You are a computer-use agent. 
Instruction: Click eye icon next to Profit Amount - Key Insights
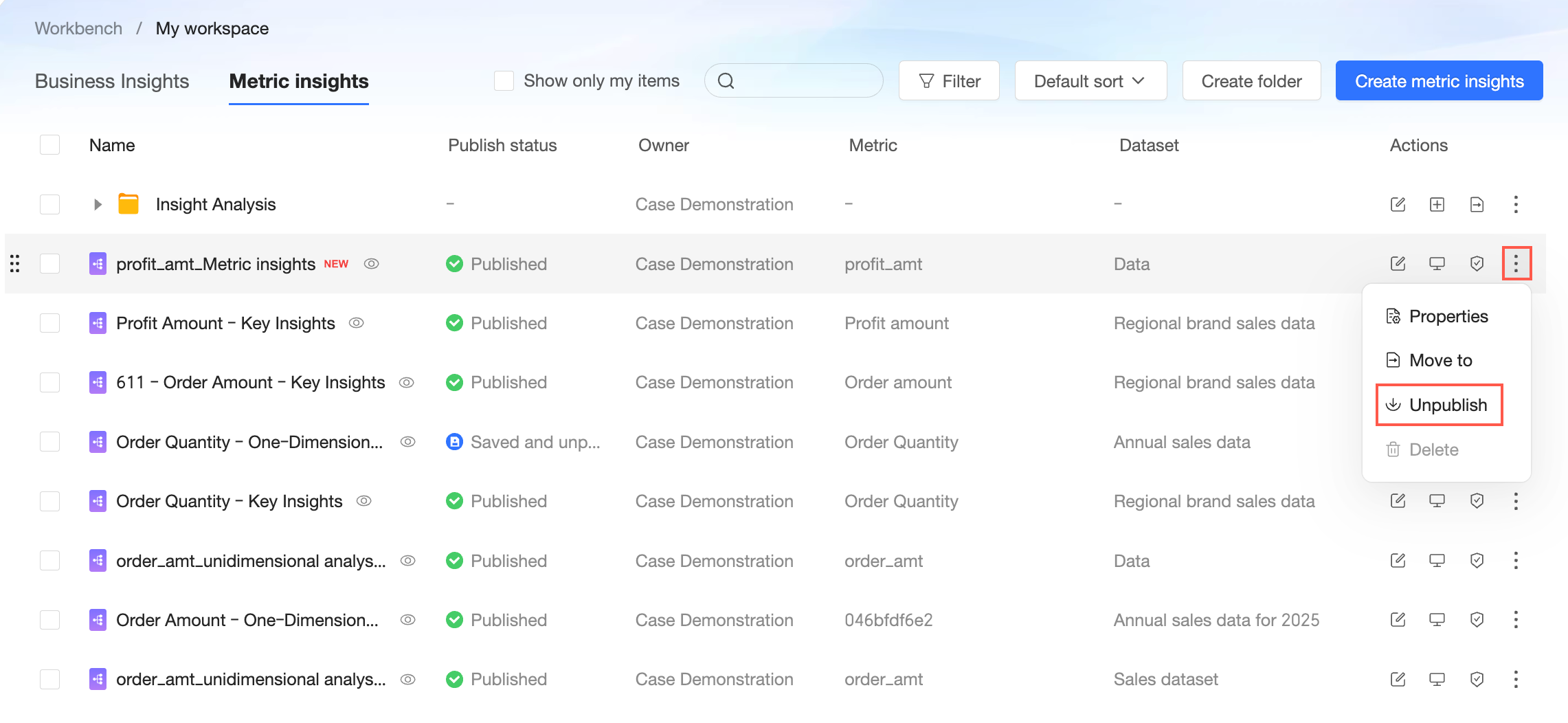[356, 323]
